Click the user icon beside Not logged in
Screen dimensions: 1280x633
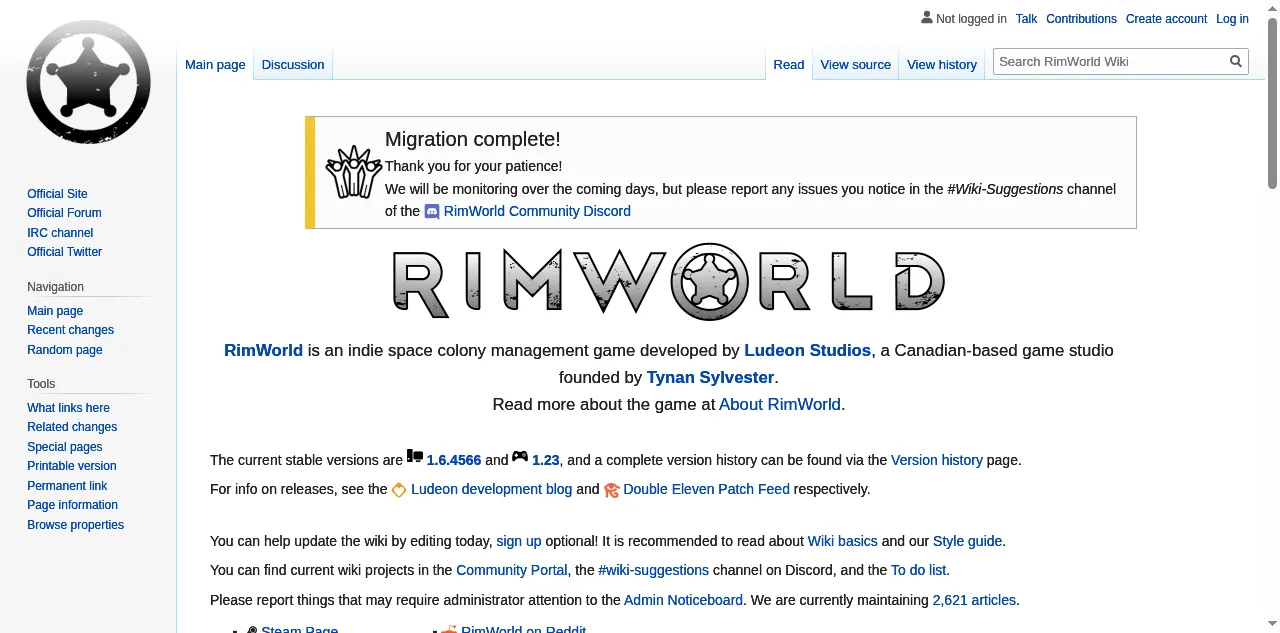[926, 18]
